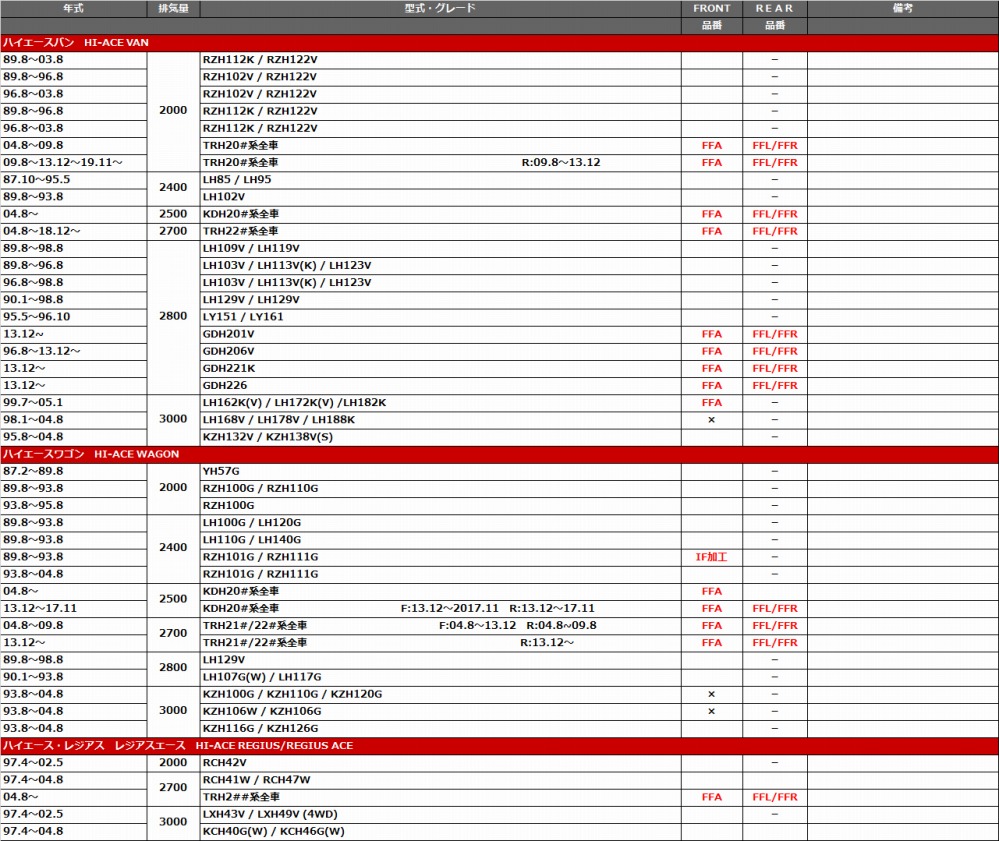Select the LH110G / LH140G cell
999x841 pixels.
pyautogui.click(x=440, y=540)
